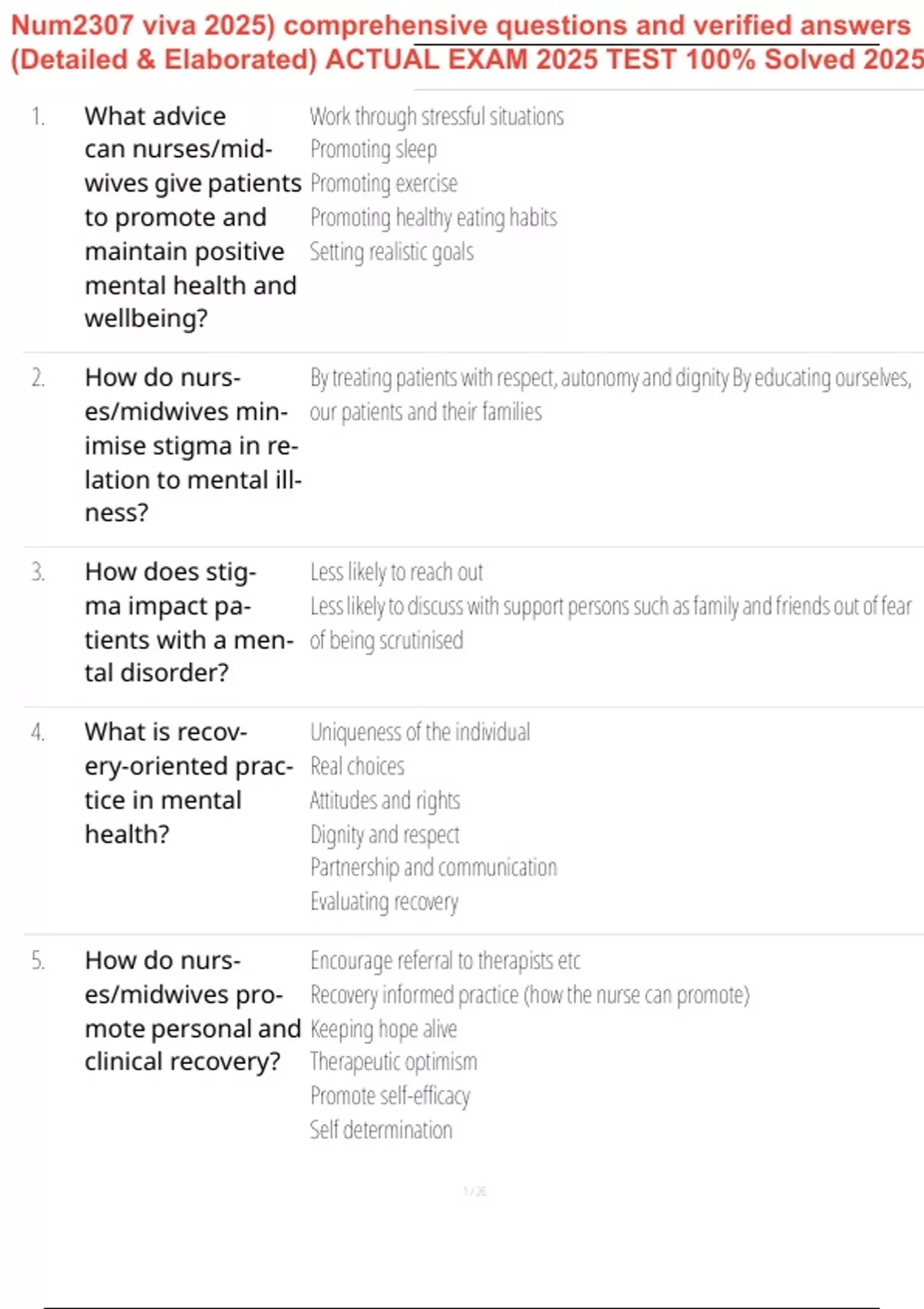The width and height of the screenshot is (924, 1309).
Task: Click the "Self determination" answer text
Action: pos(381,1130)
